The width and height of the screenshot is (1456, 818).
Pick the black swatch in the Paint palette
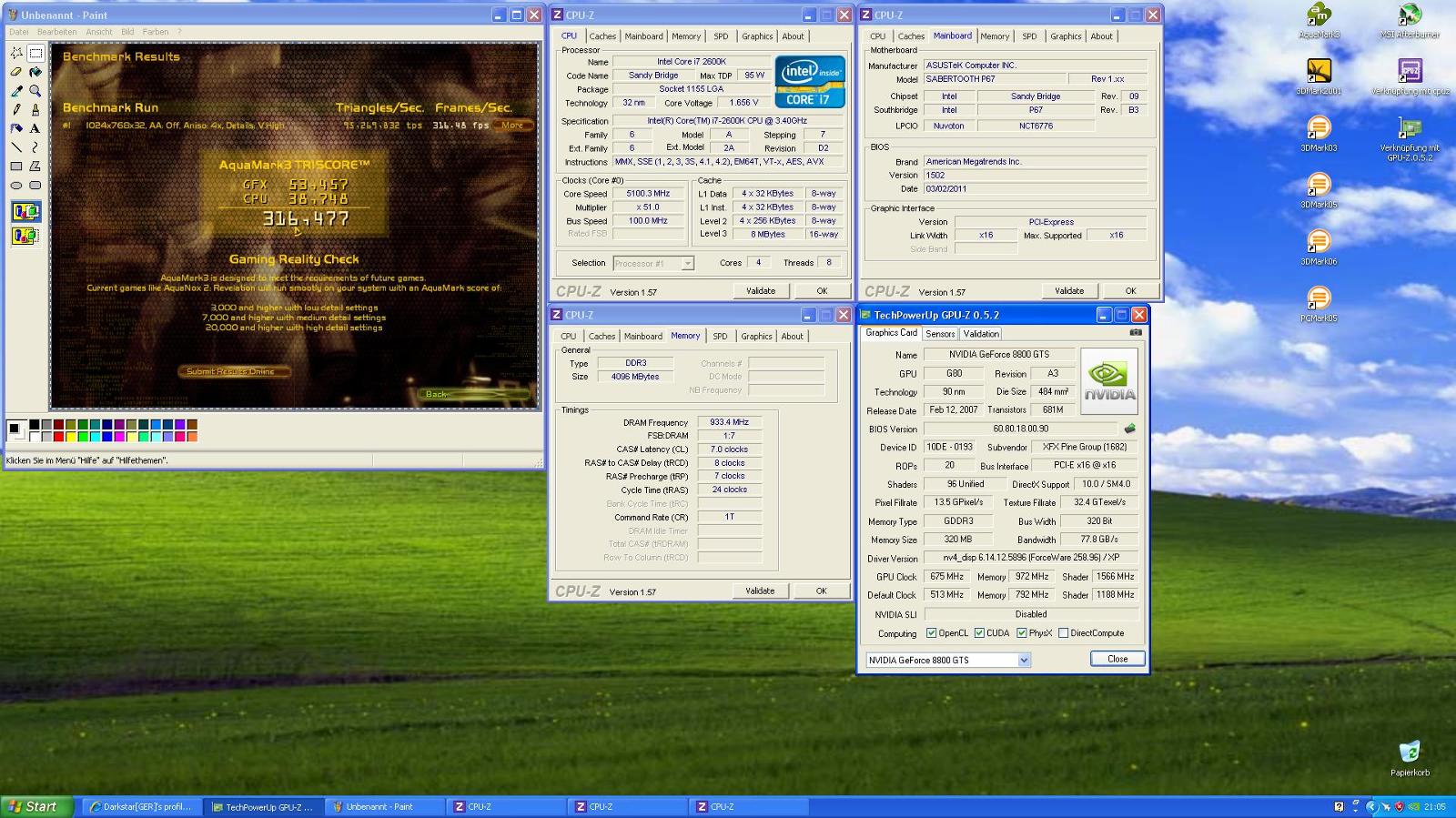coord(34,424)
